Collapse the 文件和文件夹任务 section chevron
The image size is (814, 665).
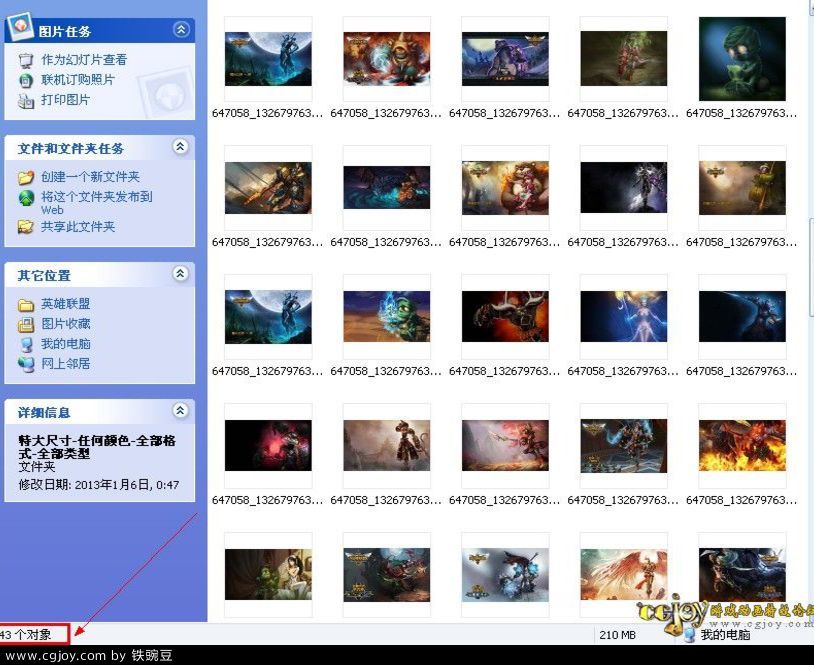[x=180, y=147]
